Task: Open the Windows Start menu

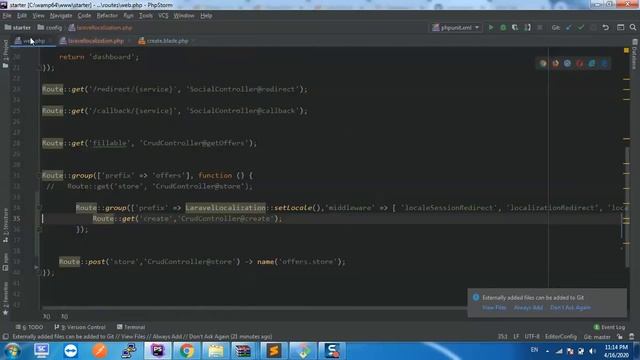Action: [x=12, y=351]
